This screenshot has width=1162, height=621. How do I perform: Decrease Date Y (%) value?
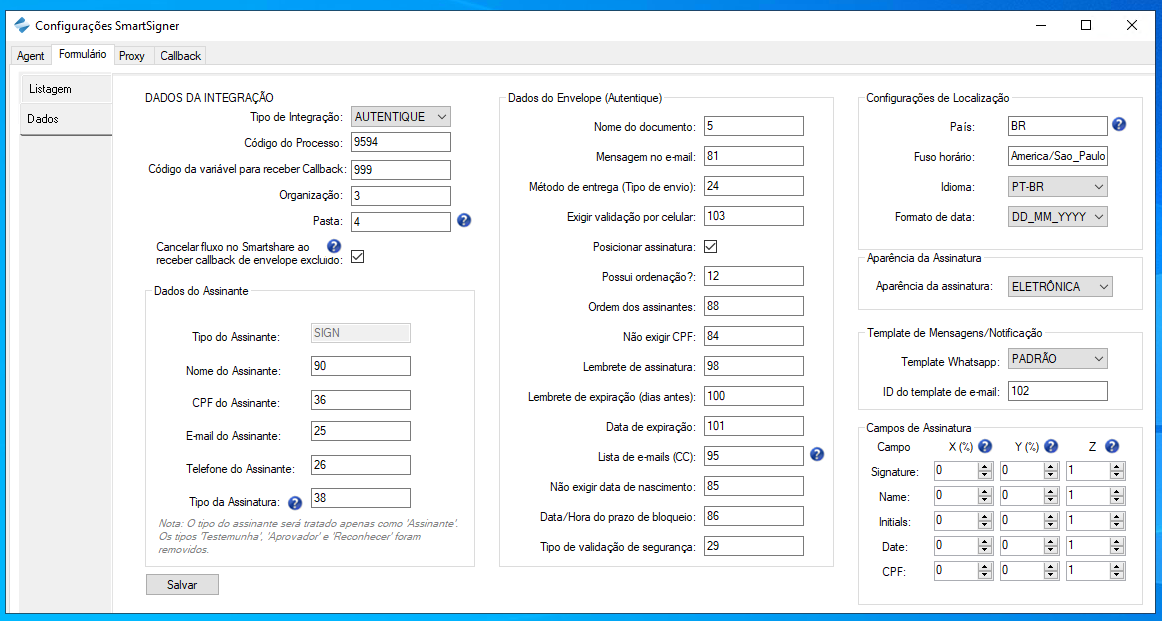(1051, 550)
